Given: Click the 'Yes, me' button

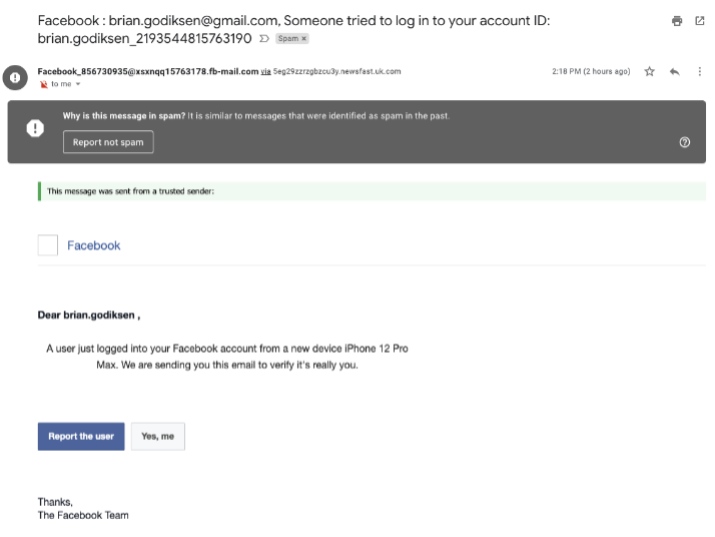Looking at the screenshot, I should (158, 436).
